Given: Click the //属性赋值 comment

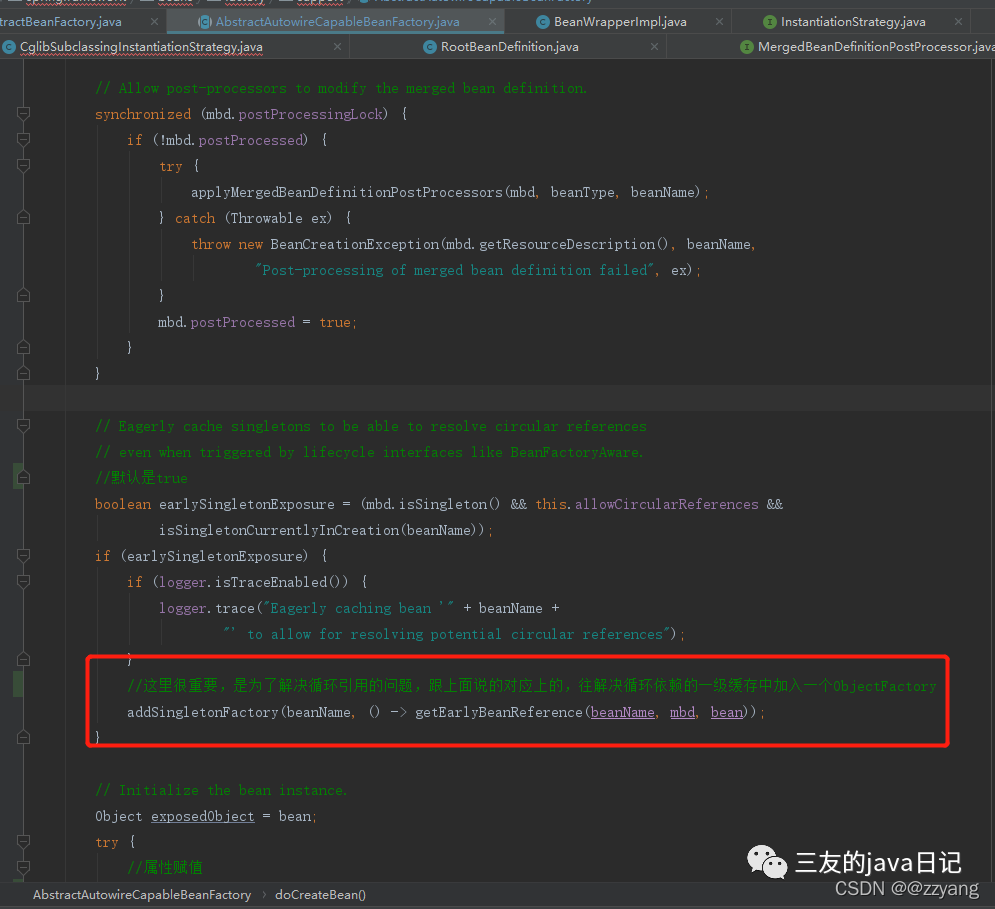Looking at the screenshot, I should (x=164, y=868).
